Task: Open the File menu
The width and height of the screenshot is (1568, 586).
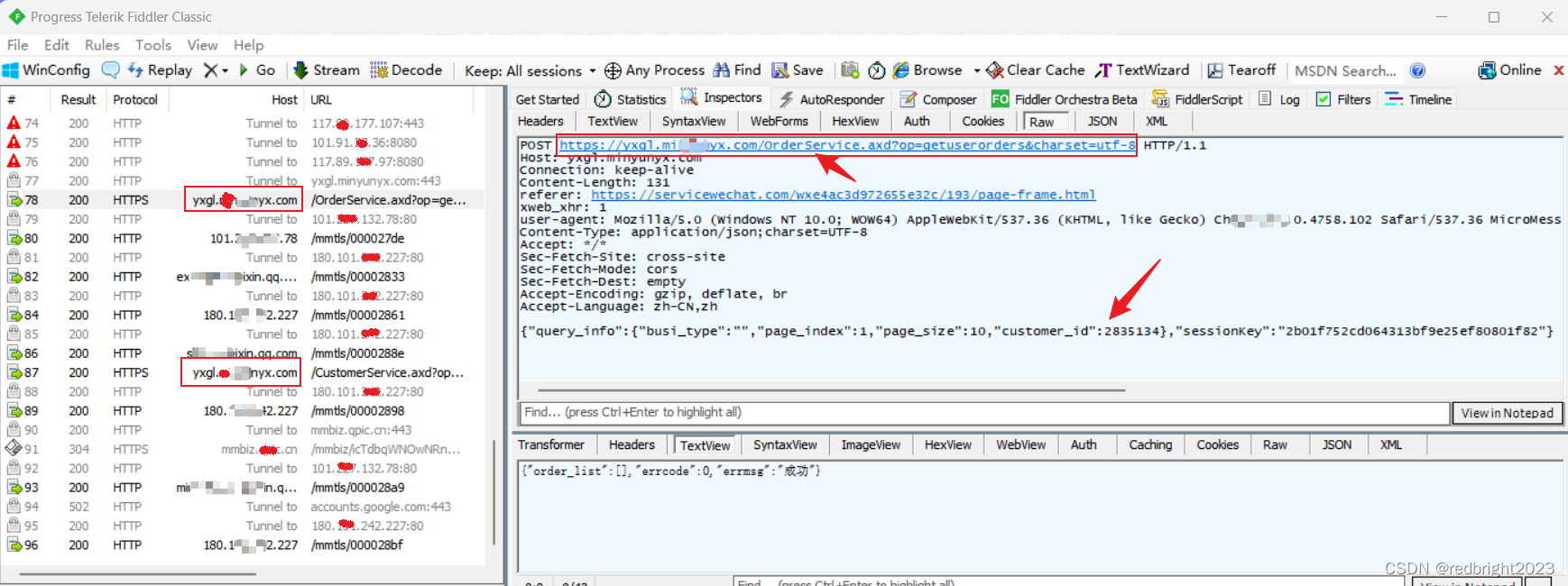Action: (18, 45)
